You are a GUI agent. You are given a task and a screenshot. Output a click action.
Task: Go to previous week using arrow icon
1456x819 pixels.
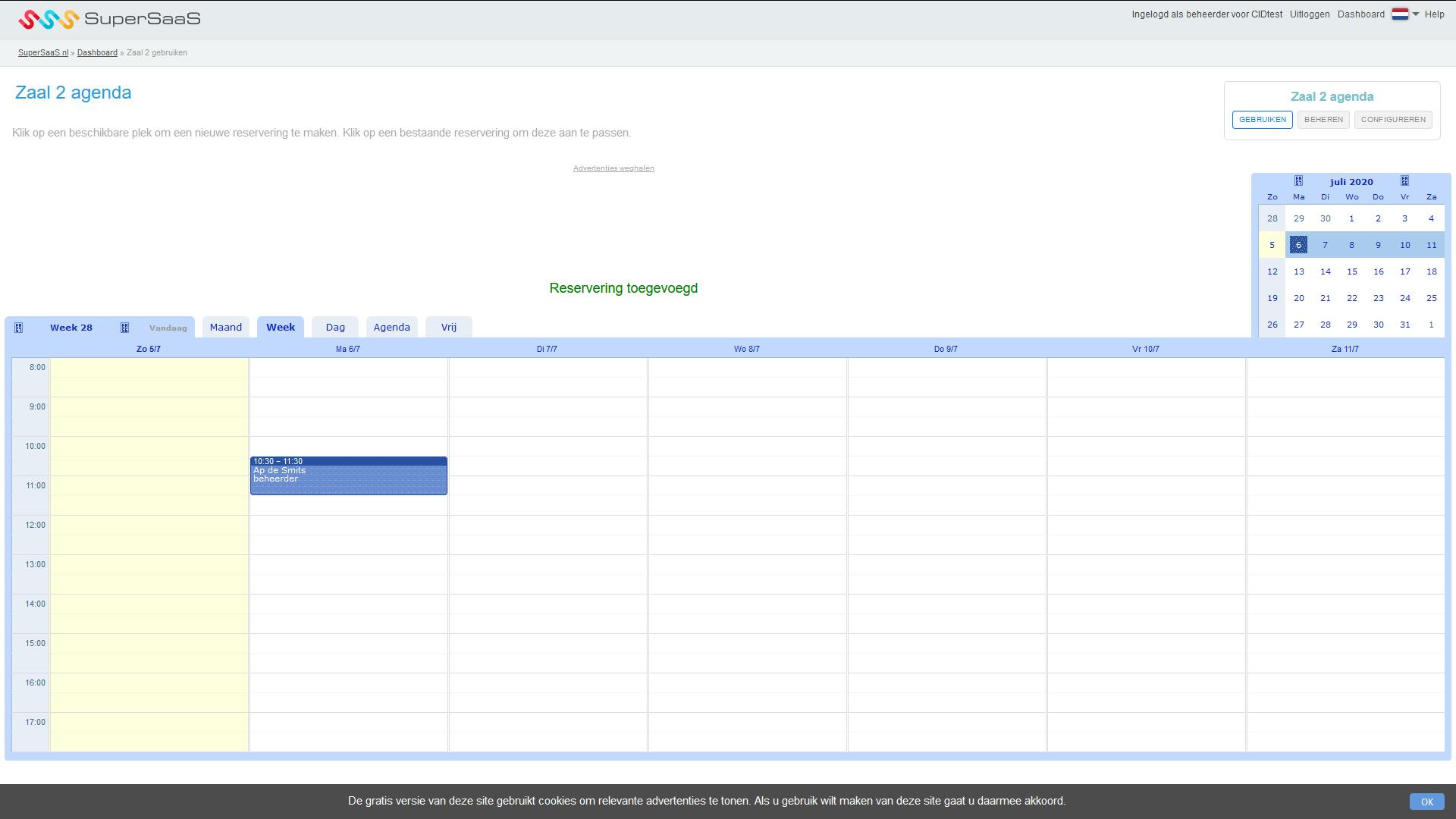tap(19, 328)
